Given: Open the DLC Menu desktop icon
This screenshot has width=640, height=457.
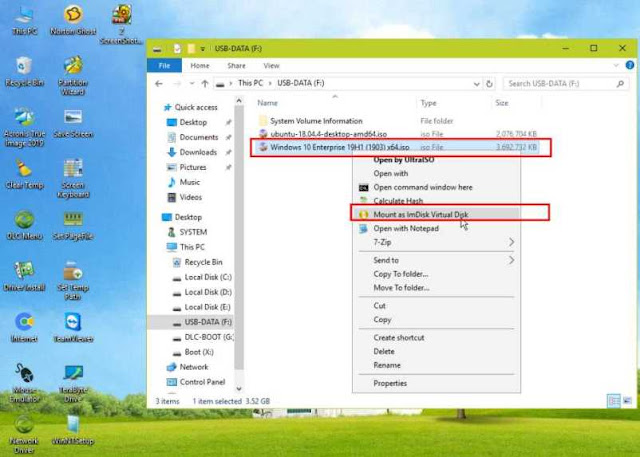Looking at the screenshot, I should pos(24,226).
